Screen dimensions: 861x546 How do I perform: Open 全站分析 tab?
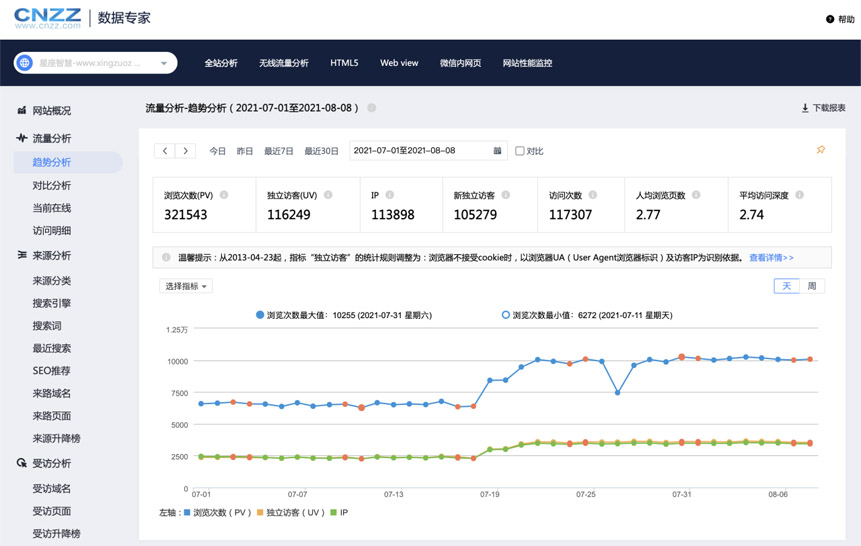221,63
